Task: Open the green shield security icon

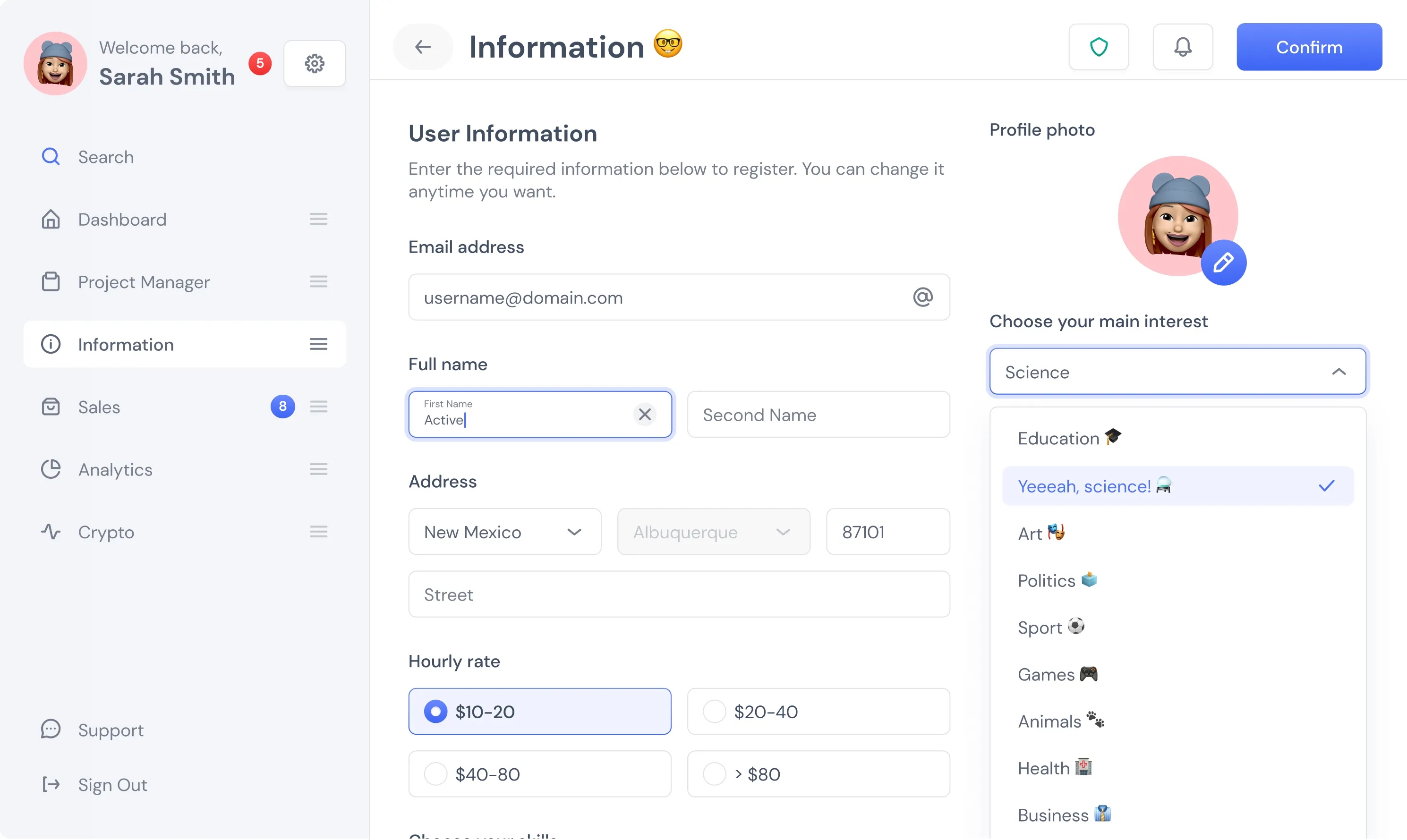Action: point(1099,47)
